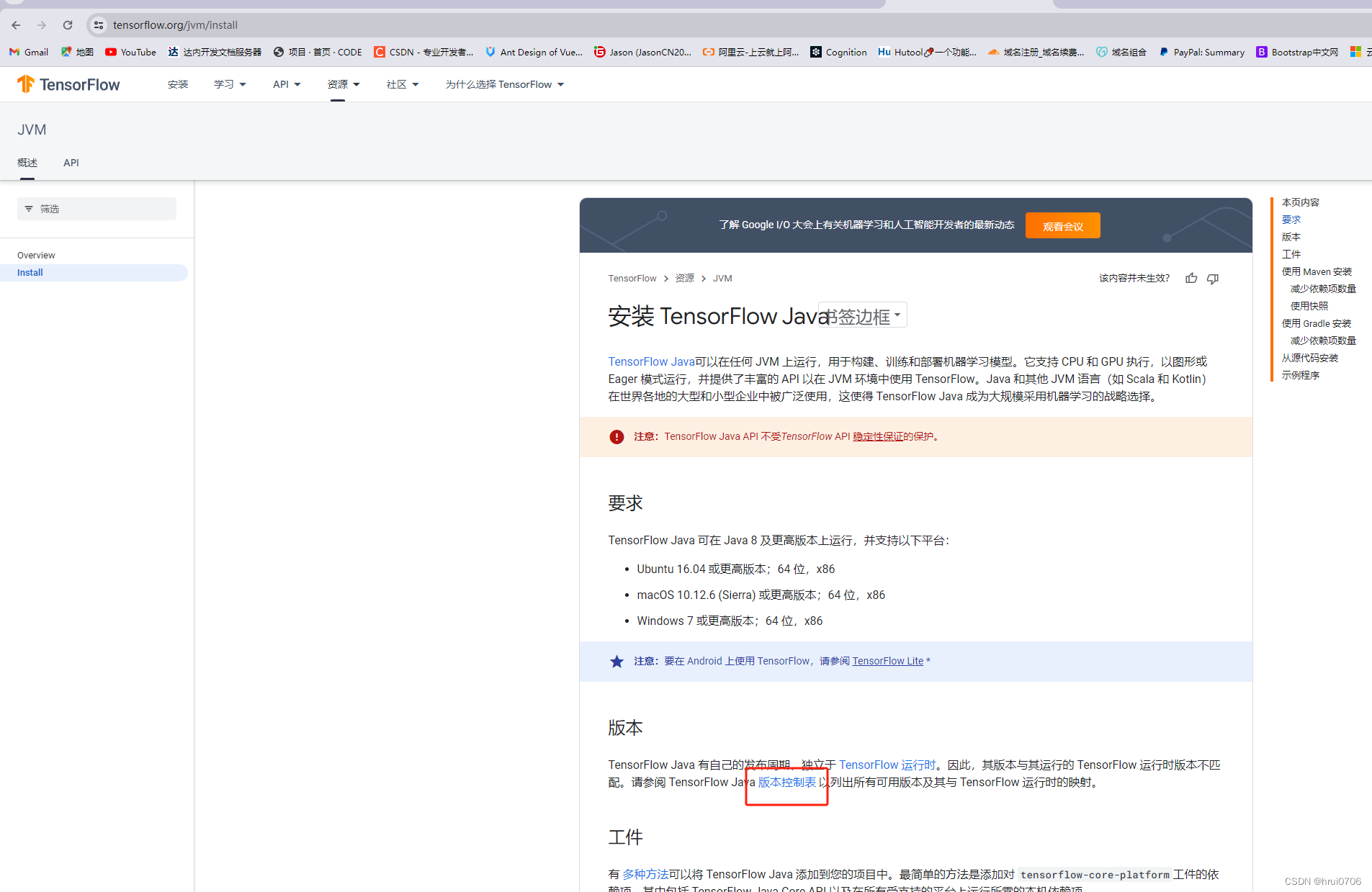
Task: Jump to 使用 Gradle 安装 in page contents
Action: click(x=1316, y=323)
